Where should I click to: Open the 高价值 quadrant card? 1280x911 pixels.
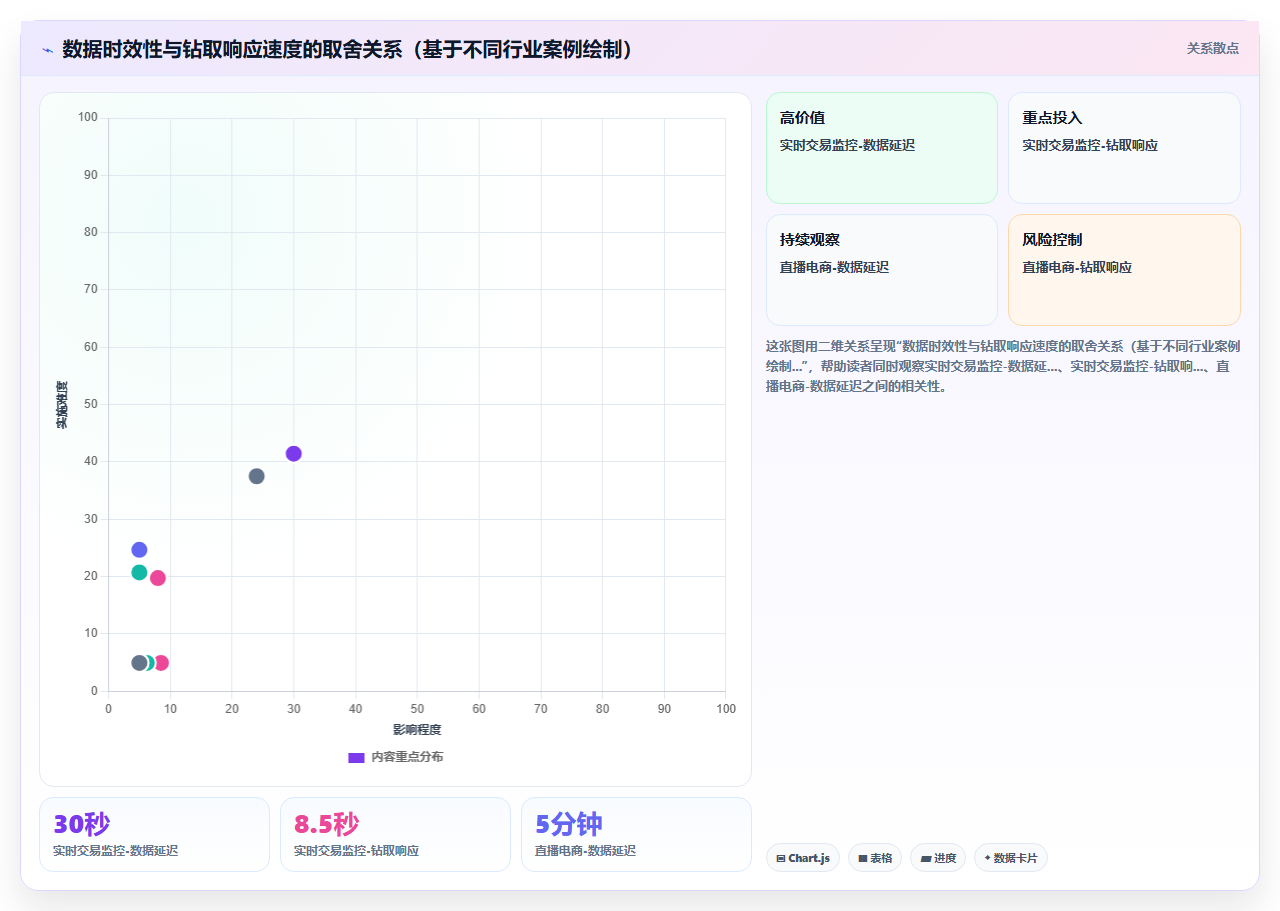click(882, 148)
